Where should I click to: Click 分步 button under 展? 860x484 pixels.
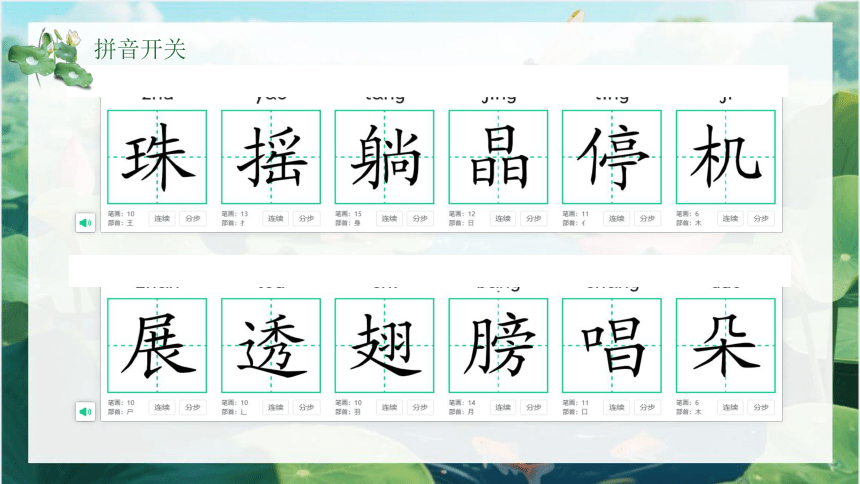(x=193, y=407)
